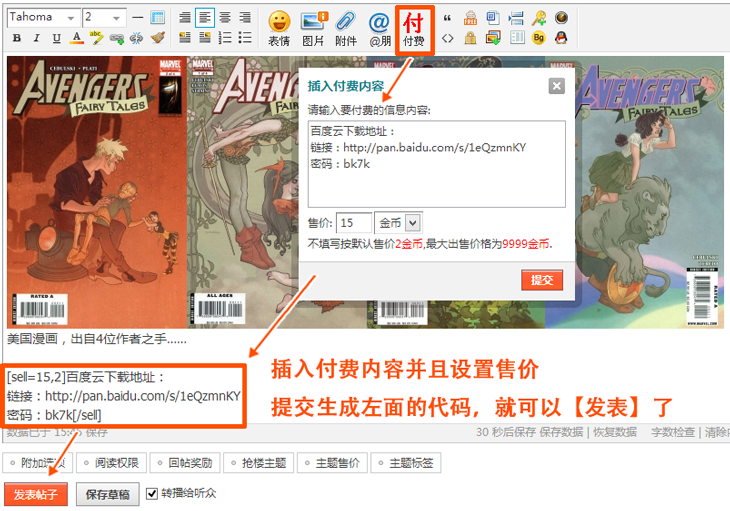
Task: Click the 保存草稿 save draft button
Action: (108, 494)
